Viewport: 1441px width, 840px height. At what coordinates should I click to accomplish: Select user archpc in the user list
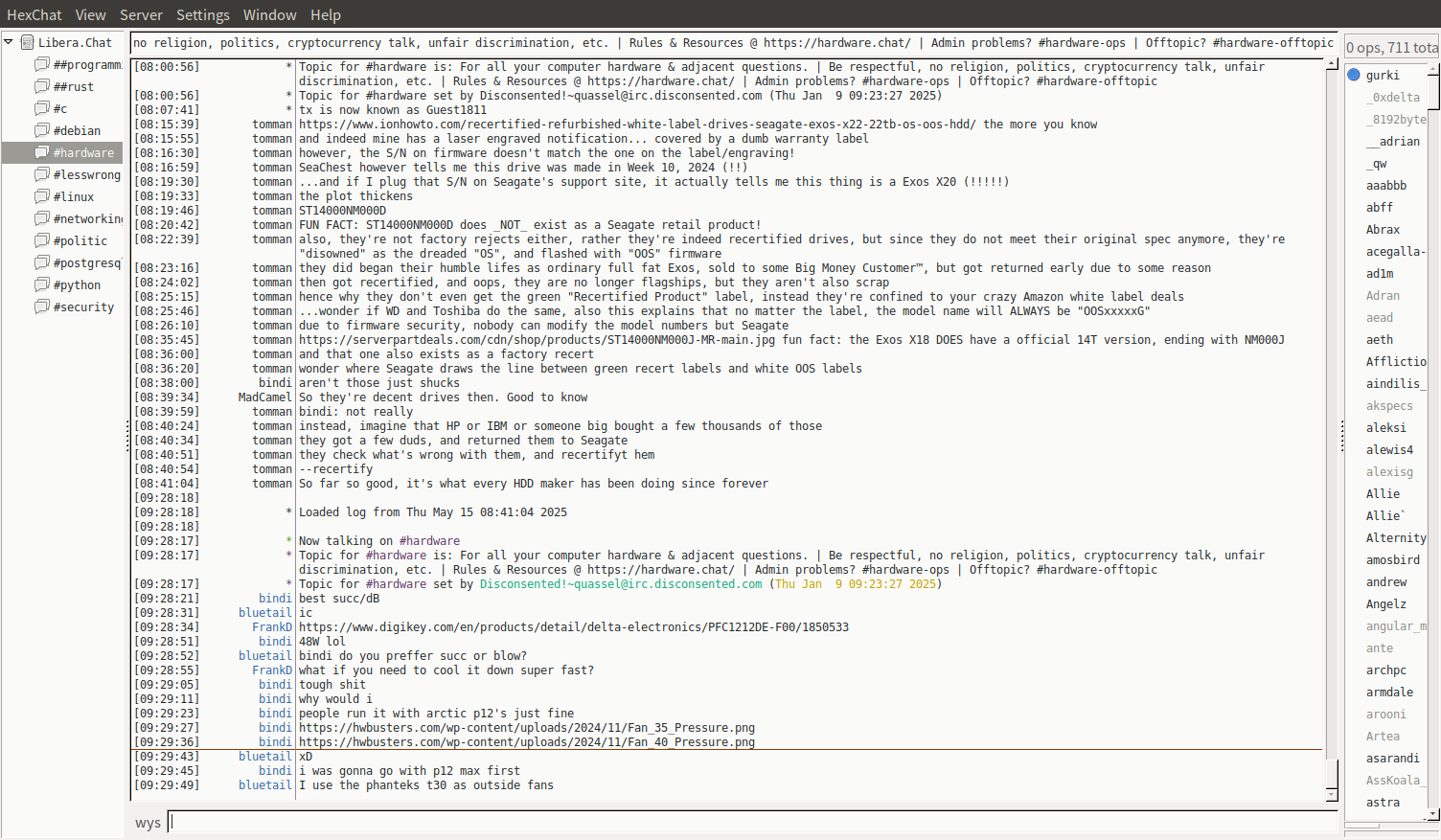(x=1386, y=670)
